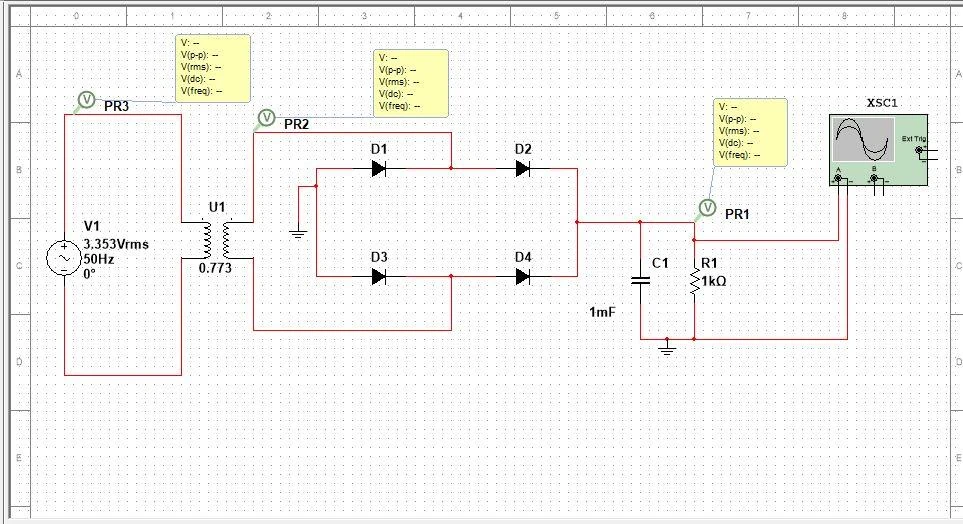Click the C1 reference designator label
The width and height of the screenshot is (963, 524).
(660, 264)
